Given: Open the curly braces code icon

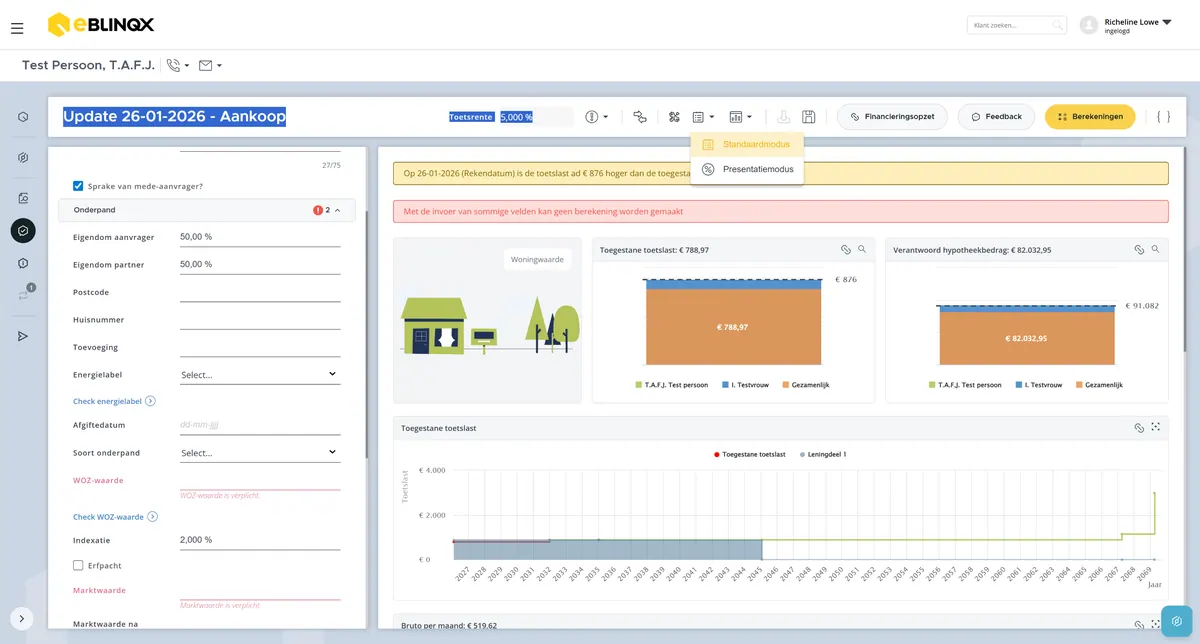Looking at the screenshot, I should tap(1163, 117).
